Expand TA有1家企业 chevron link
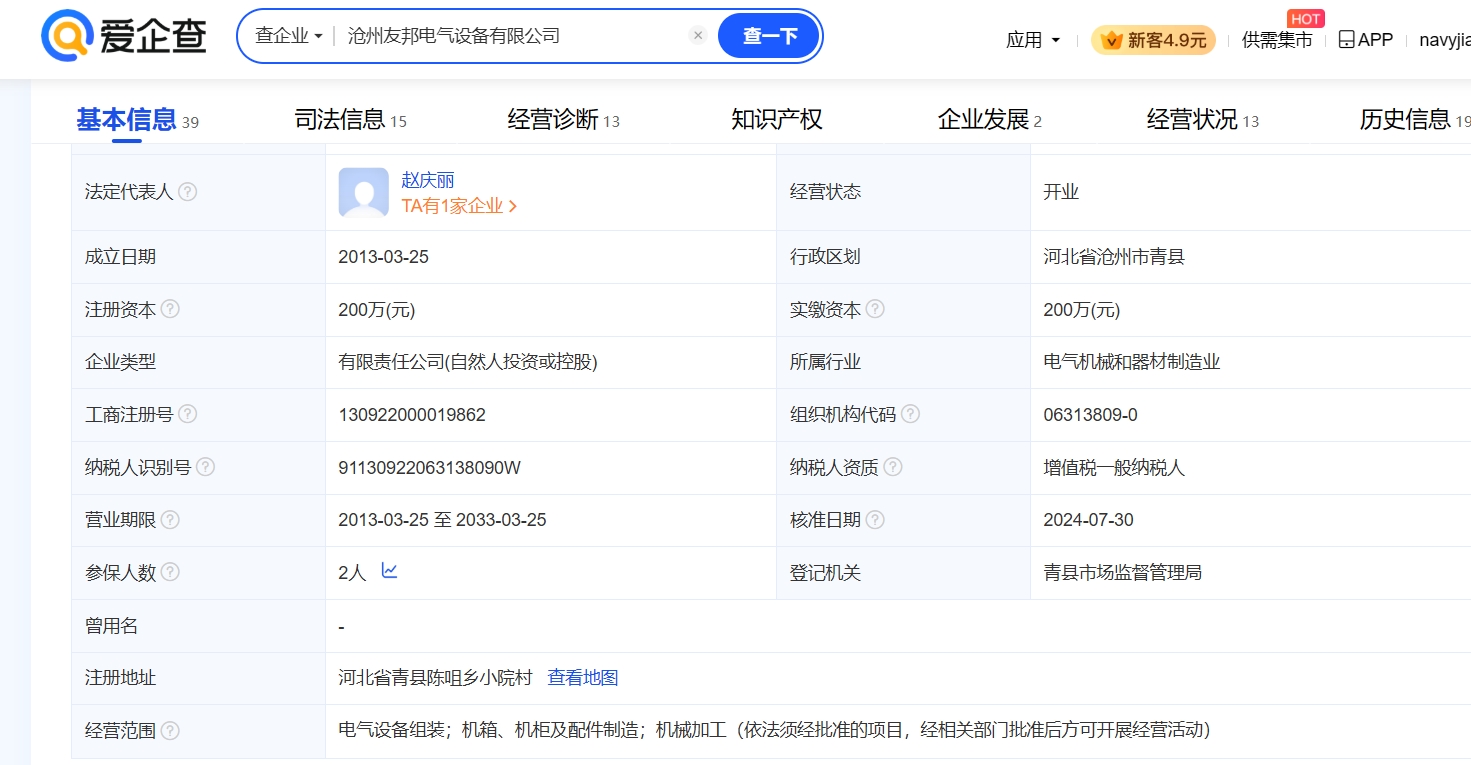 [459, 206]
